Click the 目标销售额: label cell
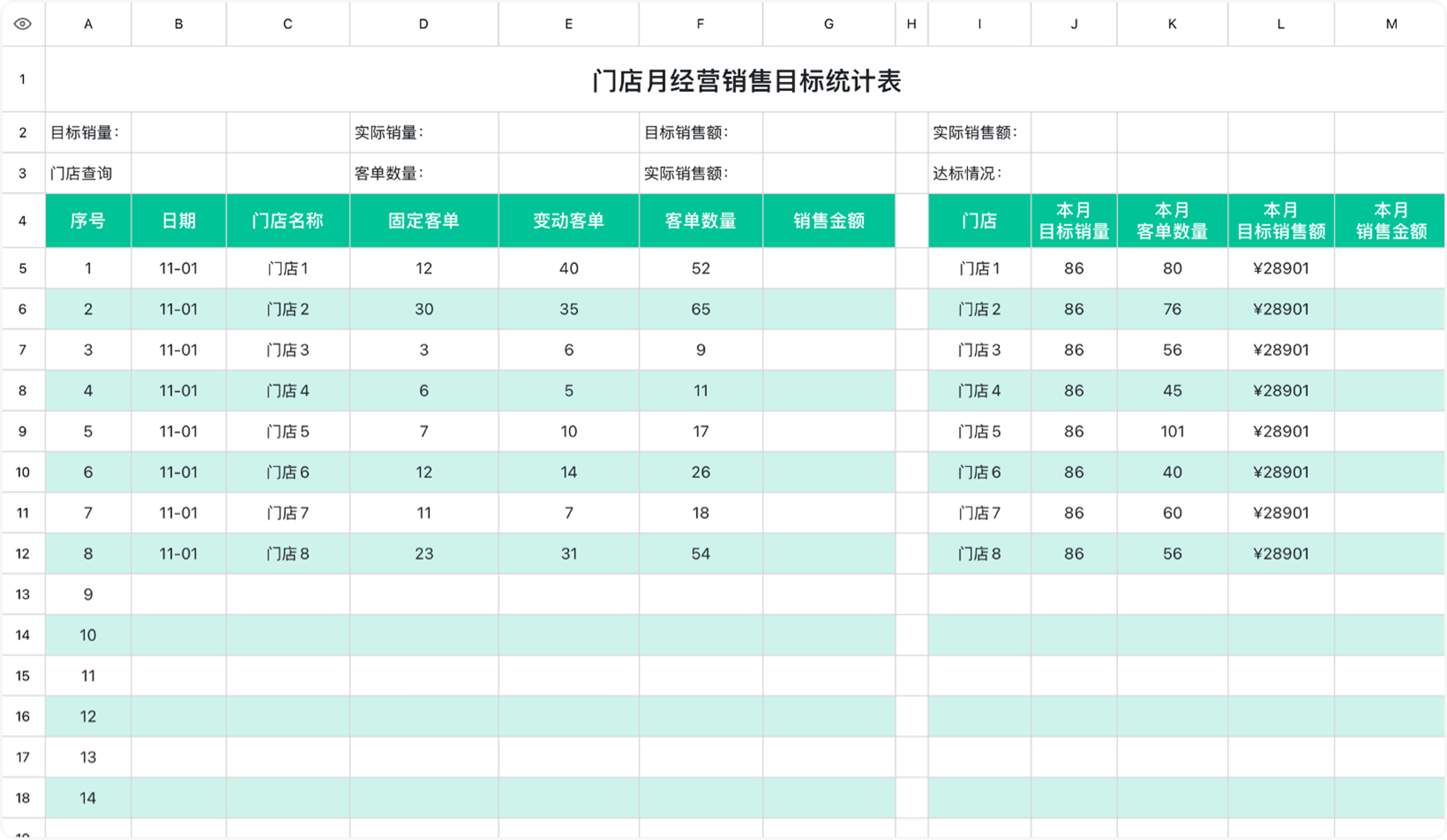The height and width of the screenshot is (840, 1447). [701, 132]
